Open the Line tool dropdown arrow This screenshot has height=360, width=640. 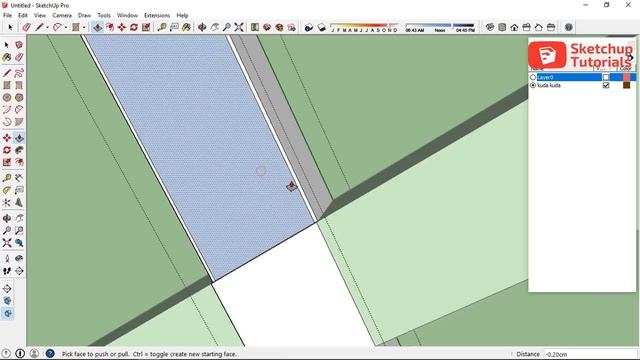[x=47, y=28]
